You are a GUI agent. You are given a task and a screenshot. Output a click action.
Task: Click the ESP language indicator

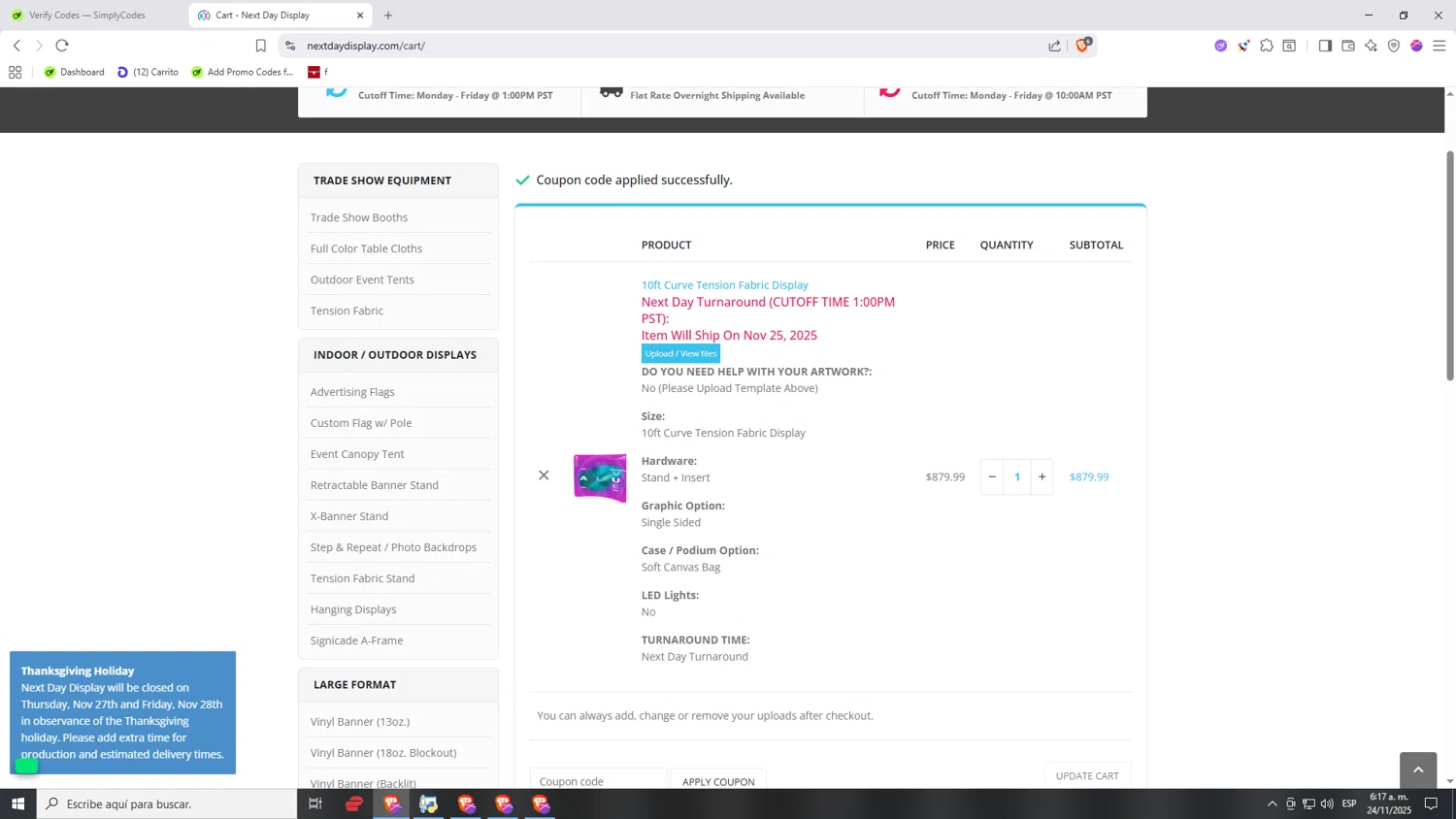1349,803
